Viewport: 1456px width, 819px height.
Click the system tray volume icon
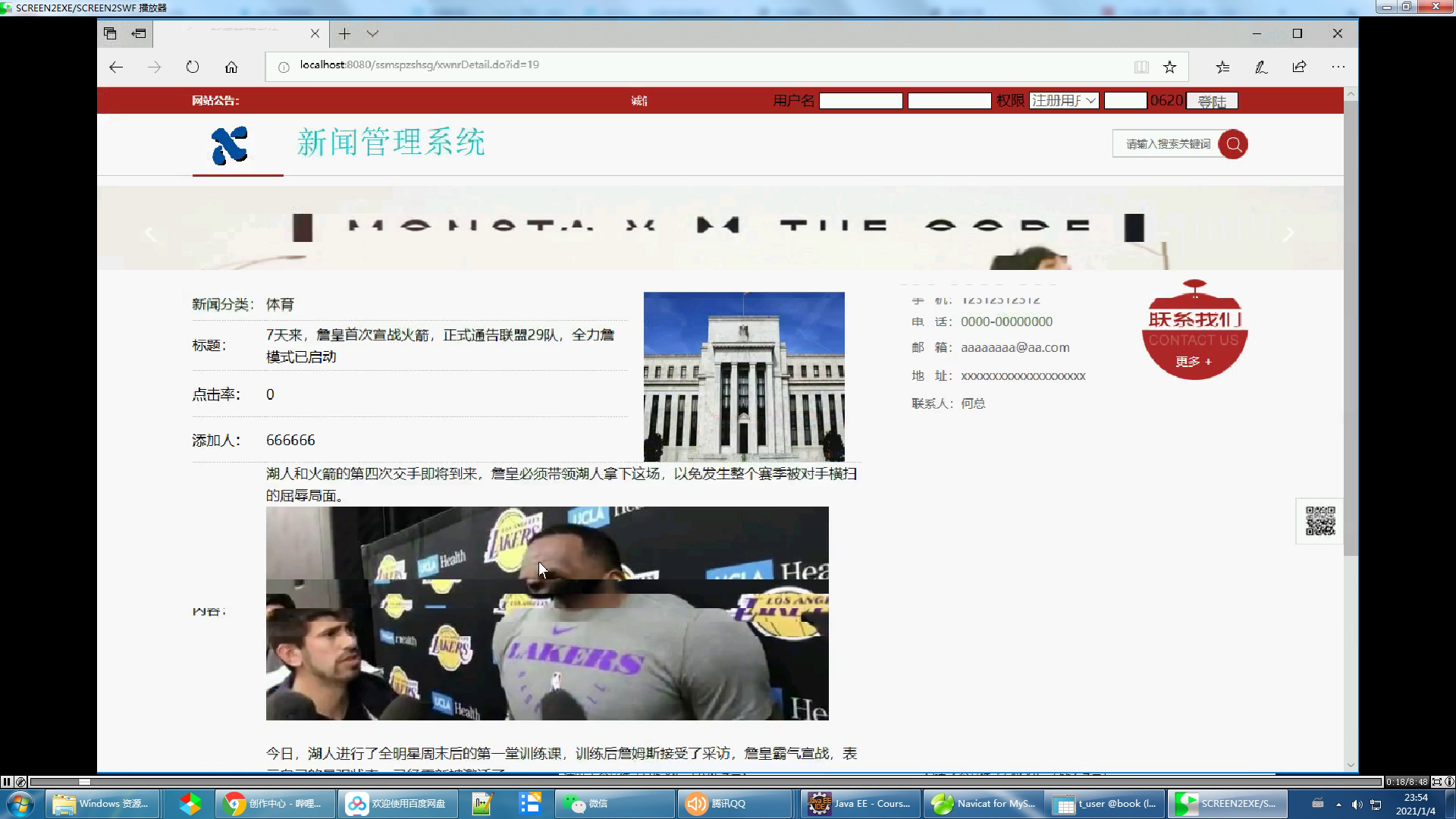(x=1357, y=805)
